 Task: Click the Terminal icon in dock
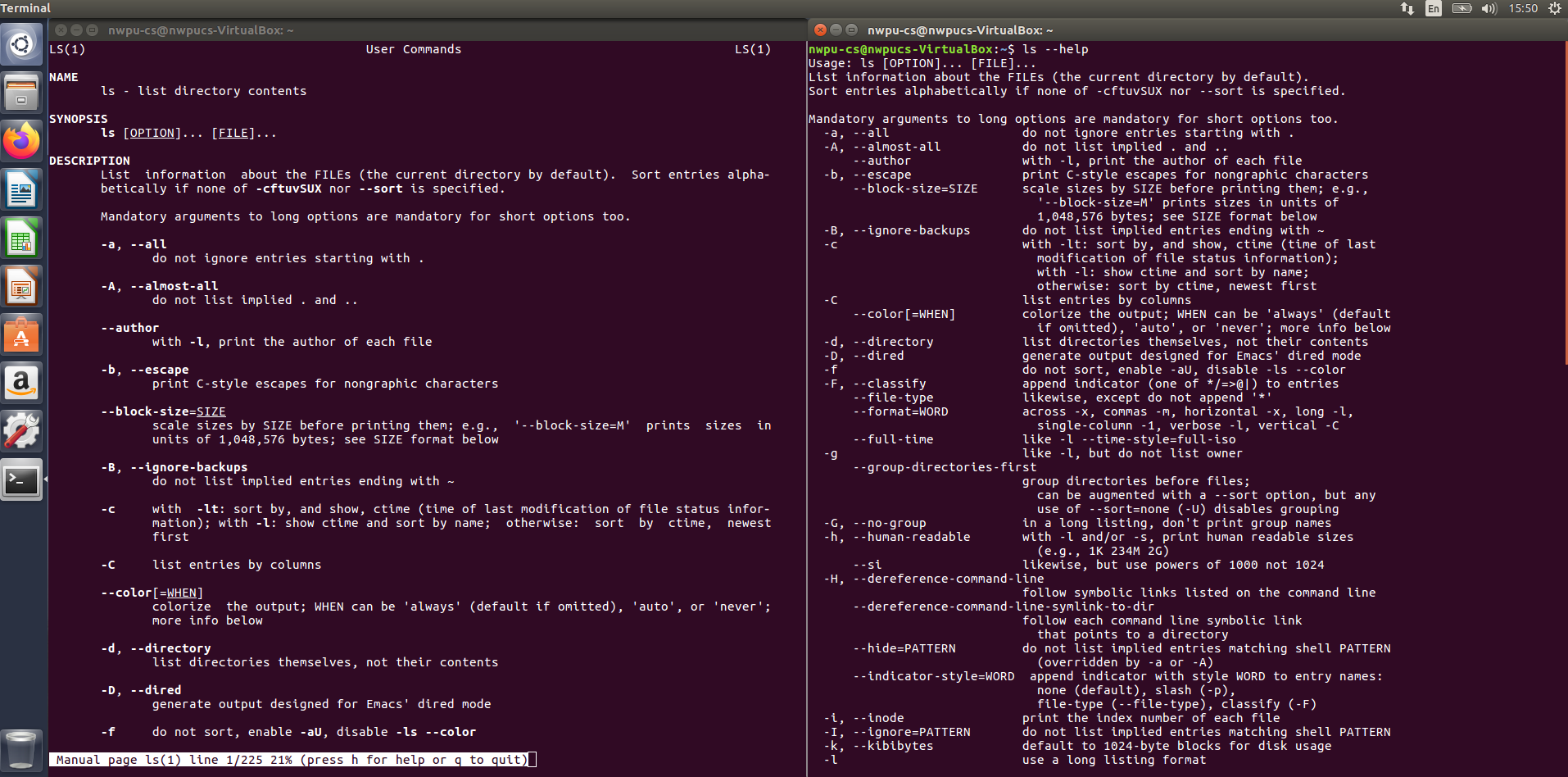click(x=22, y=479)
